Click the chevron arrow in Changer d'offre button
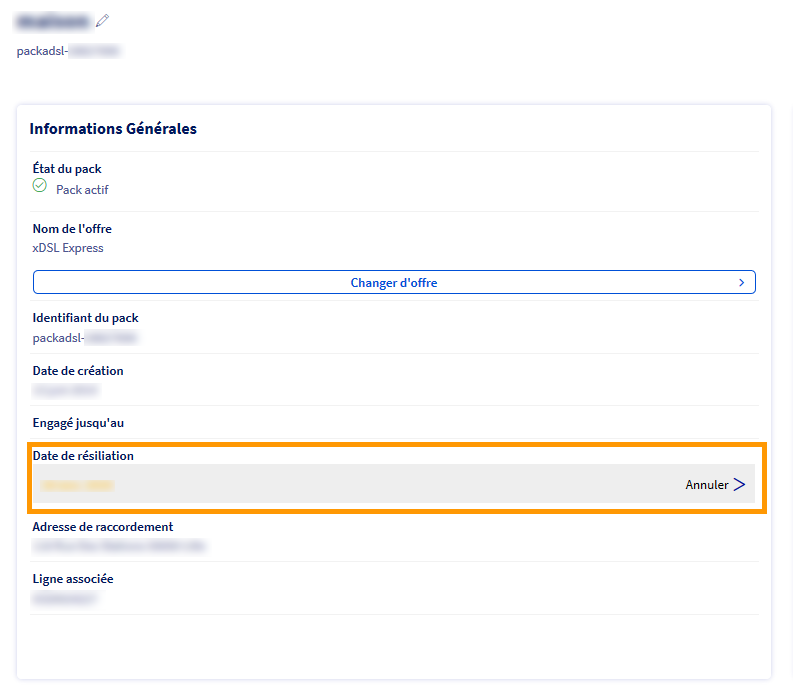This screenshot has height=697, width=793. pyautogui.click(x=741, y=283)
